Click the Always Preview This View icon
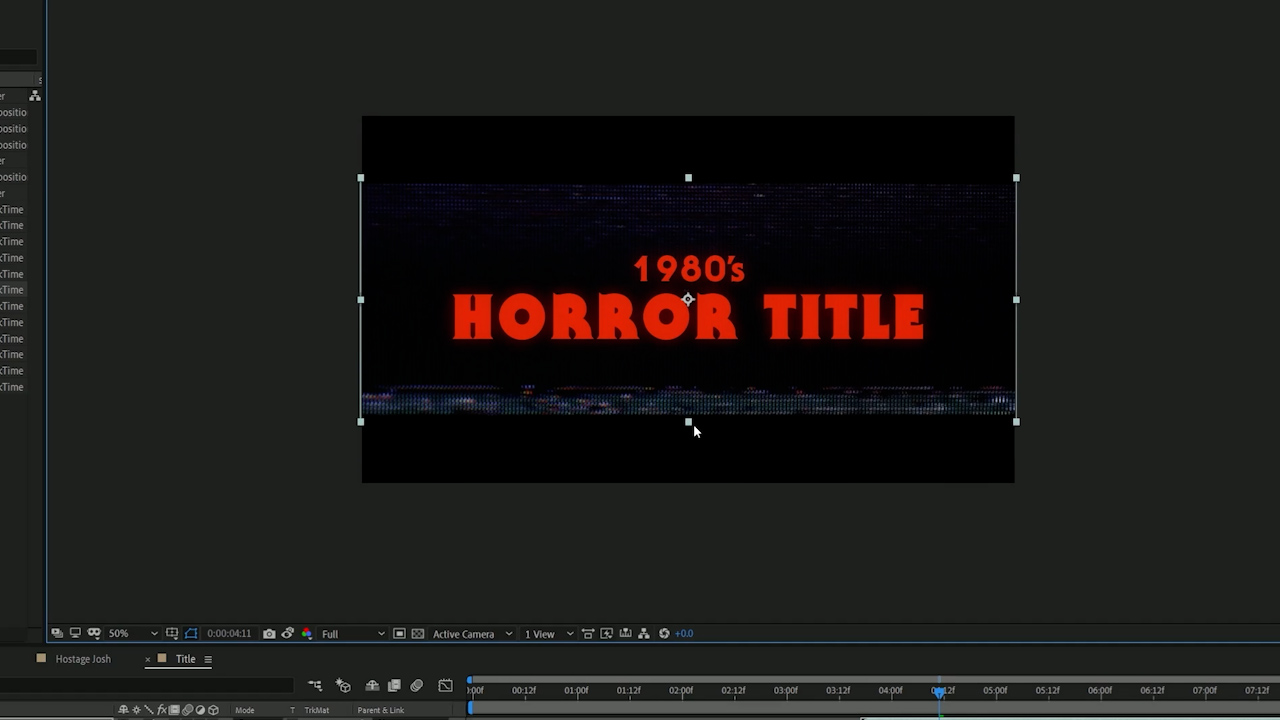The image size is (1280, 720). coord(57,633)
